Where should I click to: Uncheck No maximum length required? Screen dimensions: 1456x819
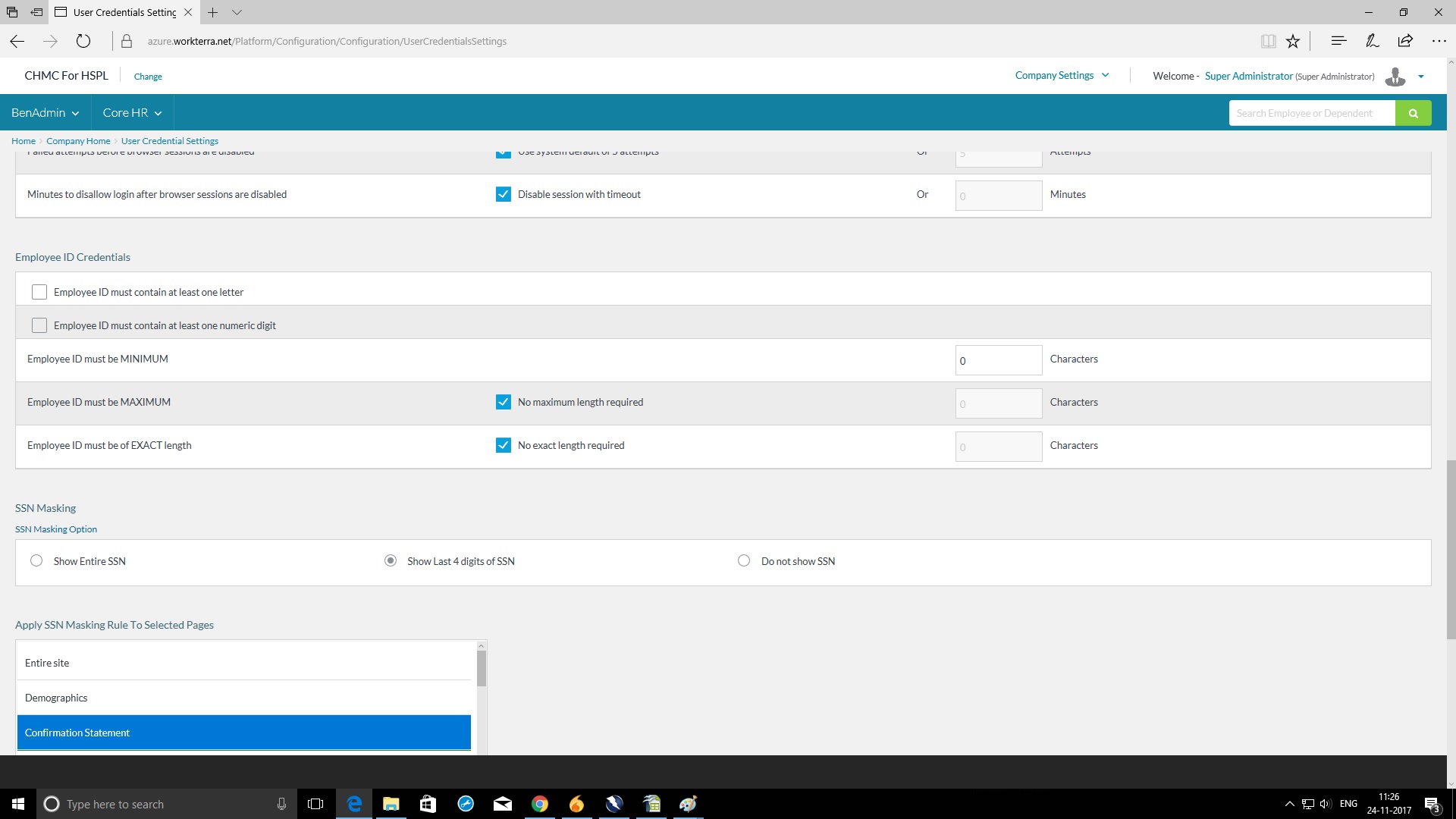(504, 402)
